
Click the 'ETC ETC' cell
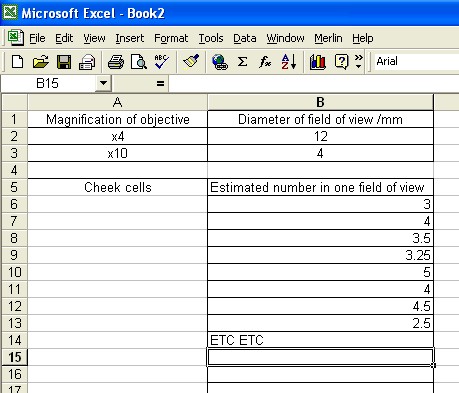pos(320,340)
